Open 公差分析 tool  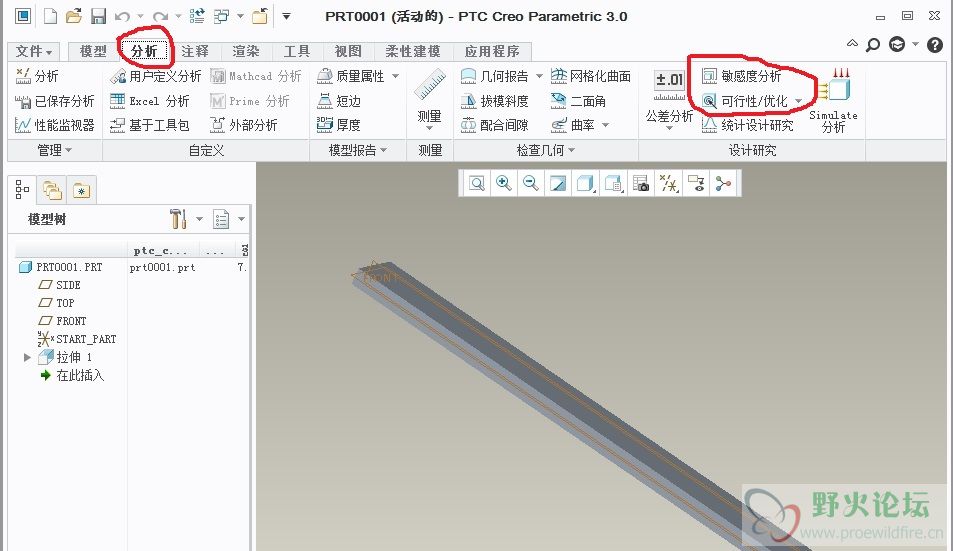coord(669,99)
